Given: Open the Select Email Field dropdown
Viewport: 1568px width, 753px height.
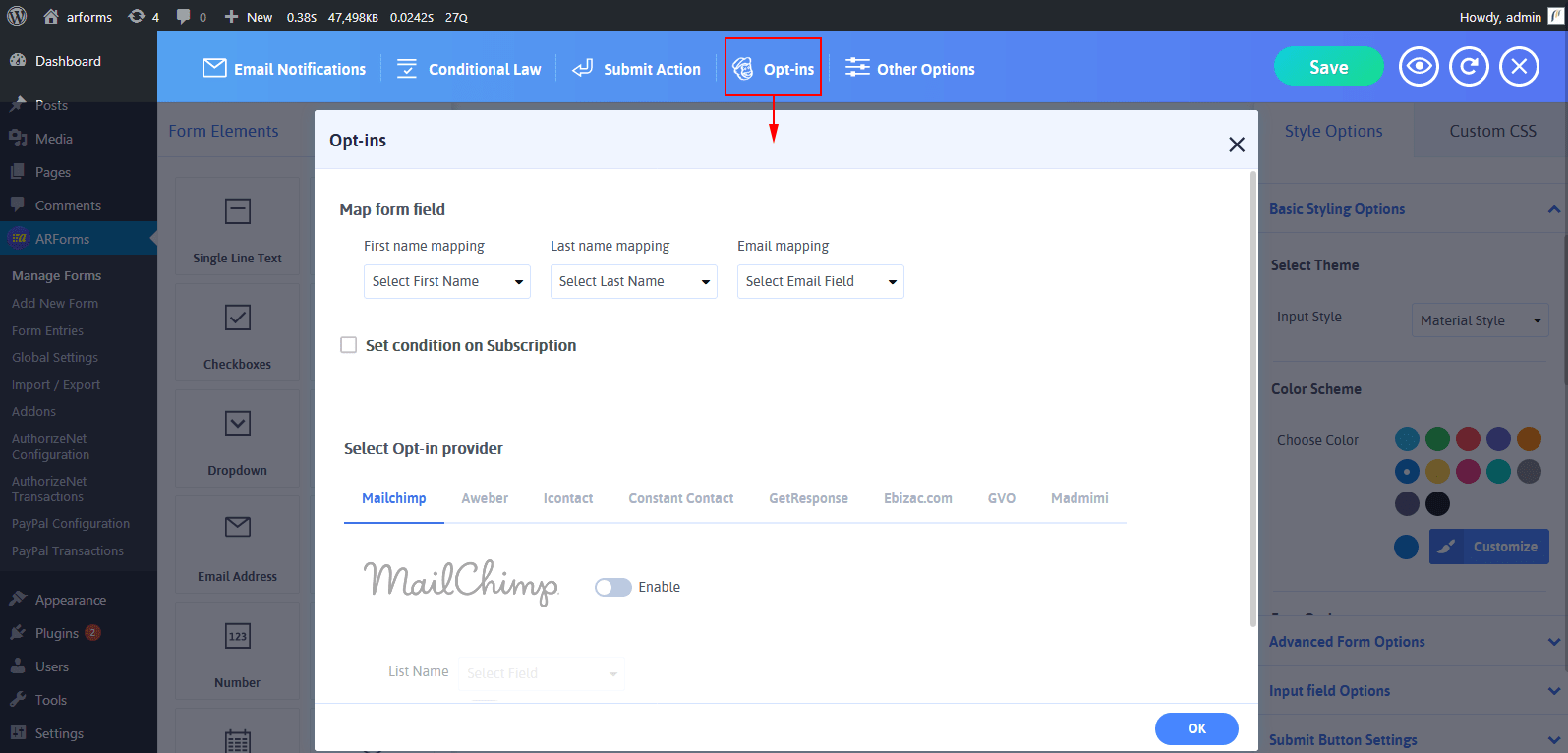Looking at the screenshot, I should 820,282.
